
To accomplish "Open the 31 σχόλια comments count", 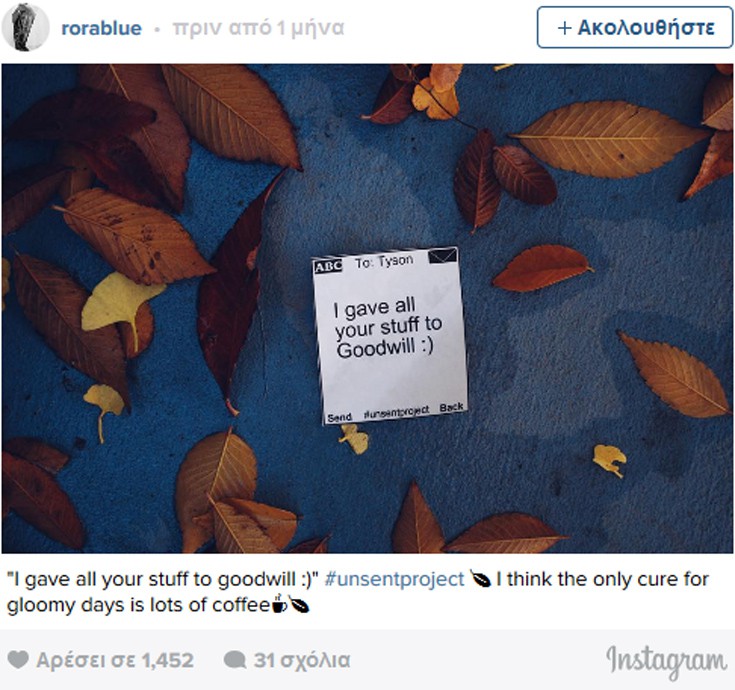I will pyautogui.click(x=302, y=660).
